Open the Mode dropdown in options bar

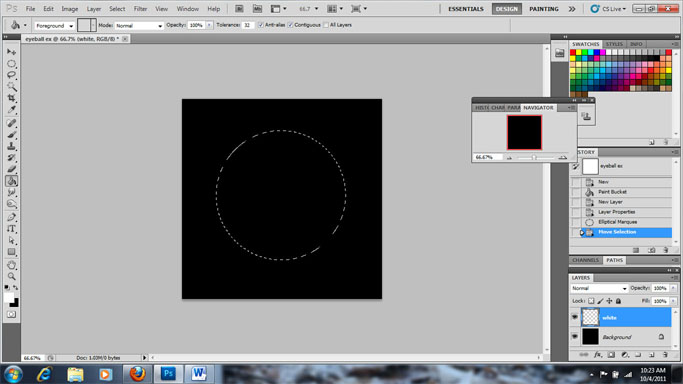pos(139,26)
